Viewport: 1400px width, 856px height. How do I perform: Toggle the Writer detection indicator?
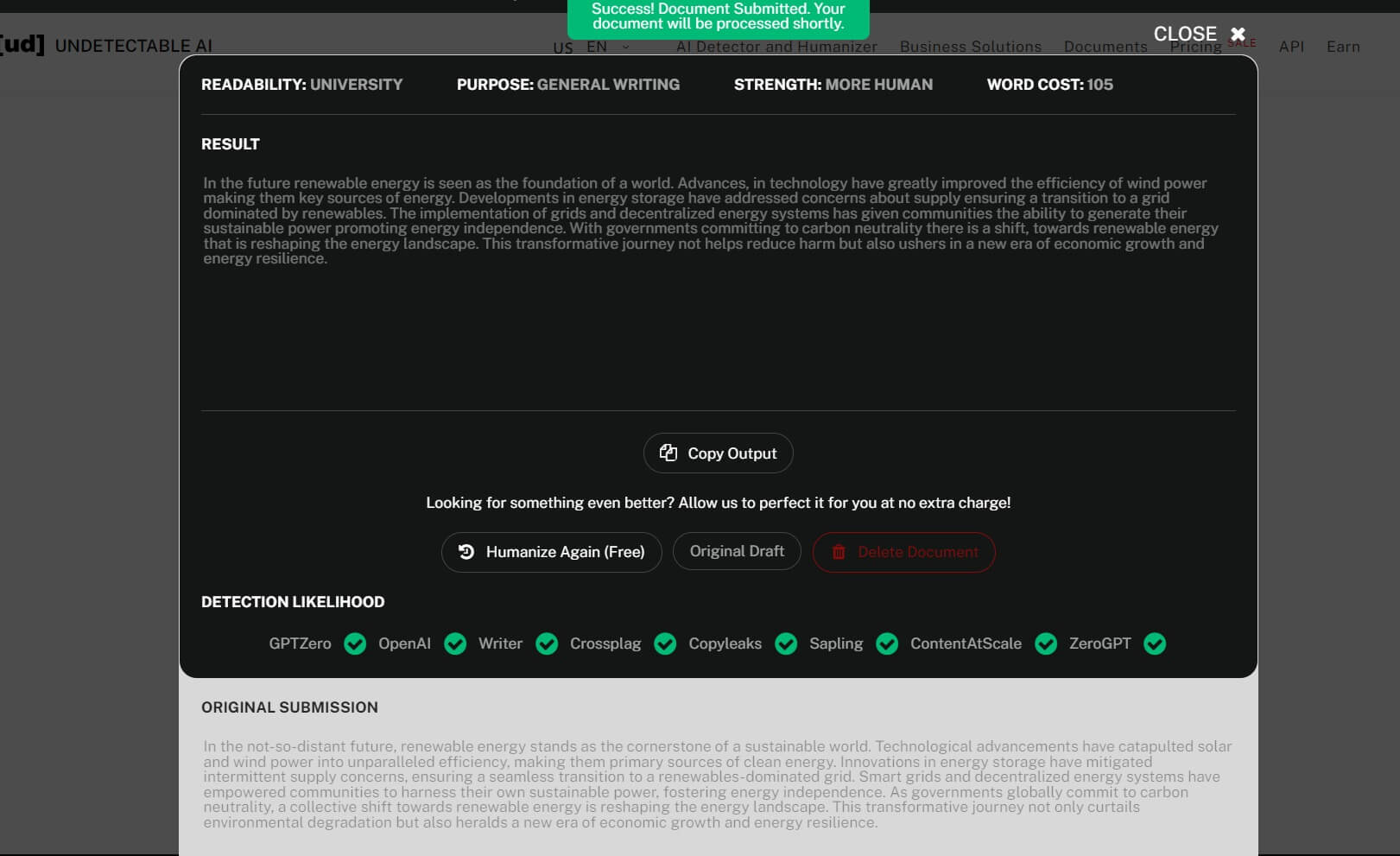click(548, 644)
